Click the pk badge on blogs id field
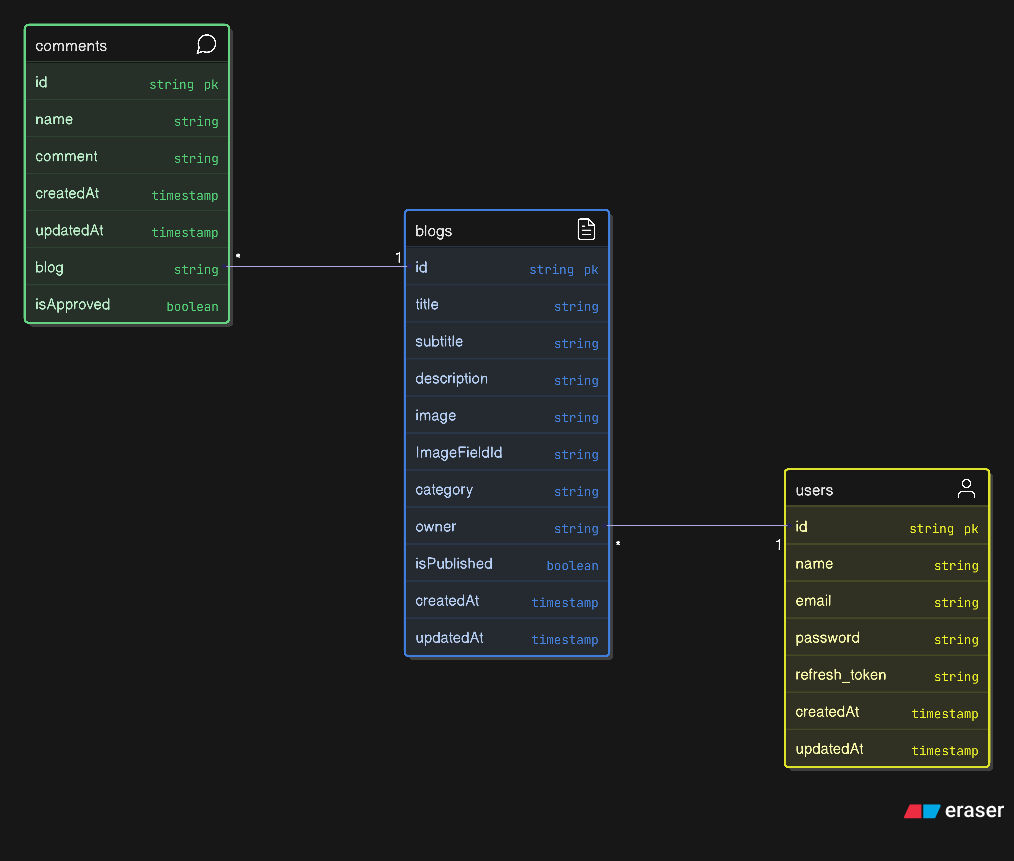This screenshot has height=861, width=1014. 591,269
